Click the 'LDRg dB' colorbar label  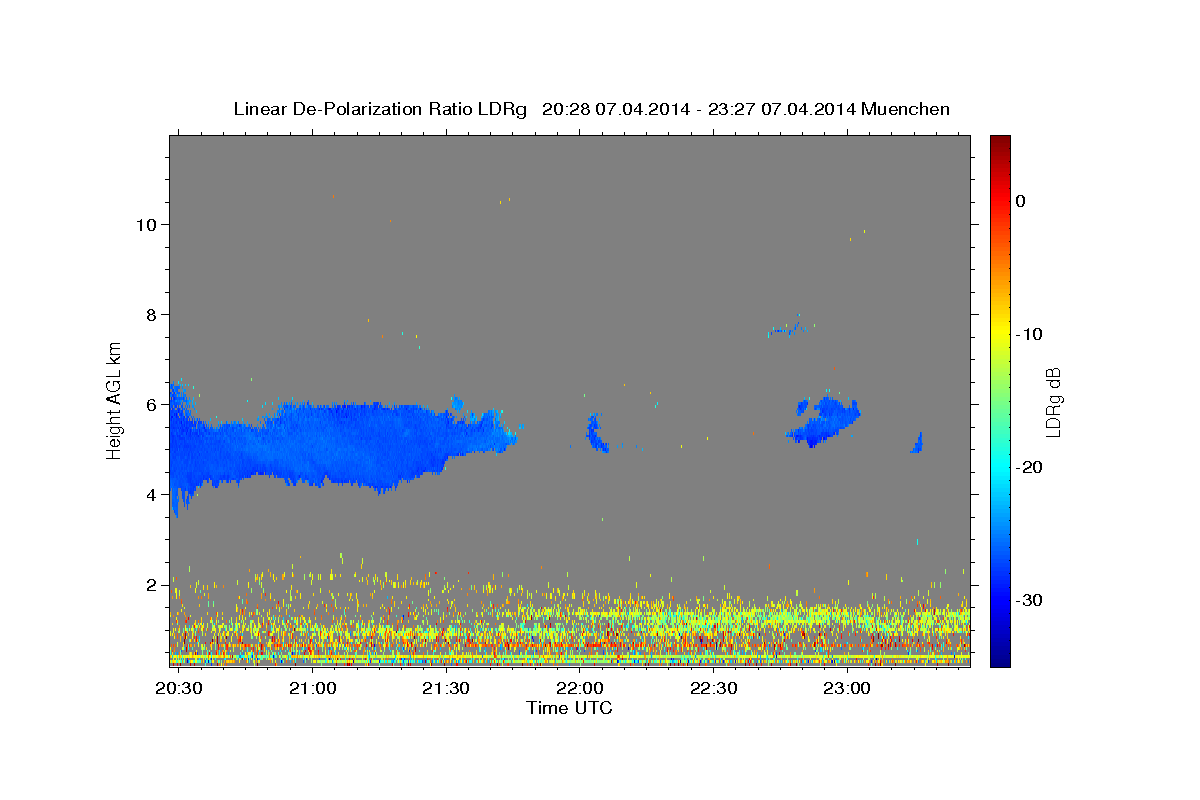click(1052, 402)
